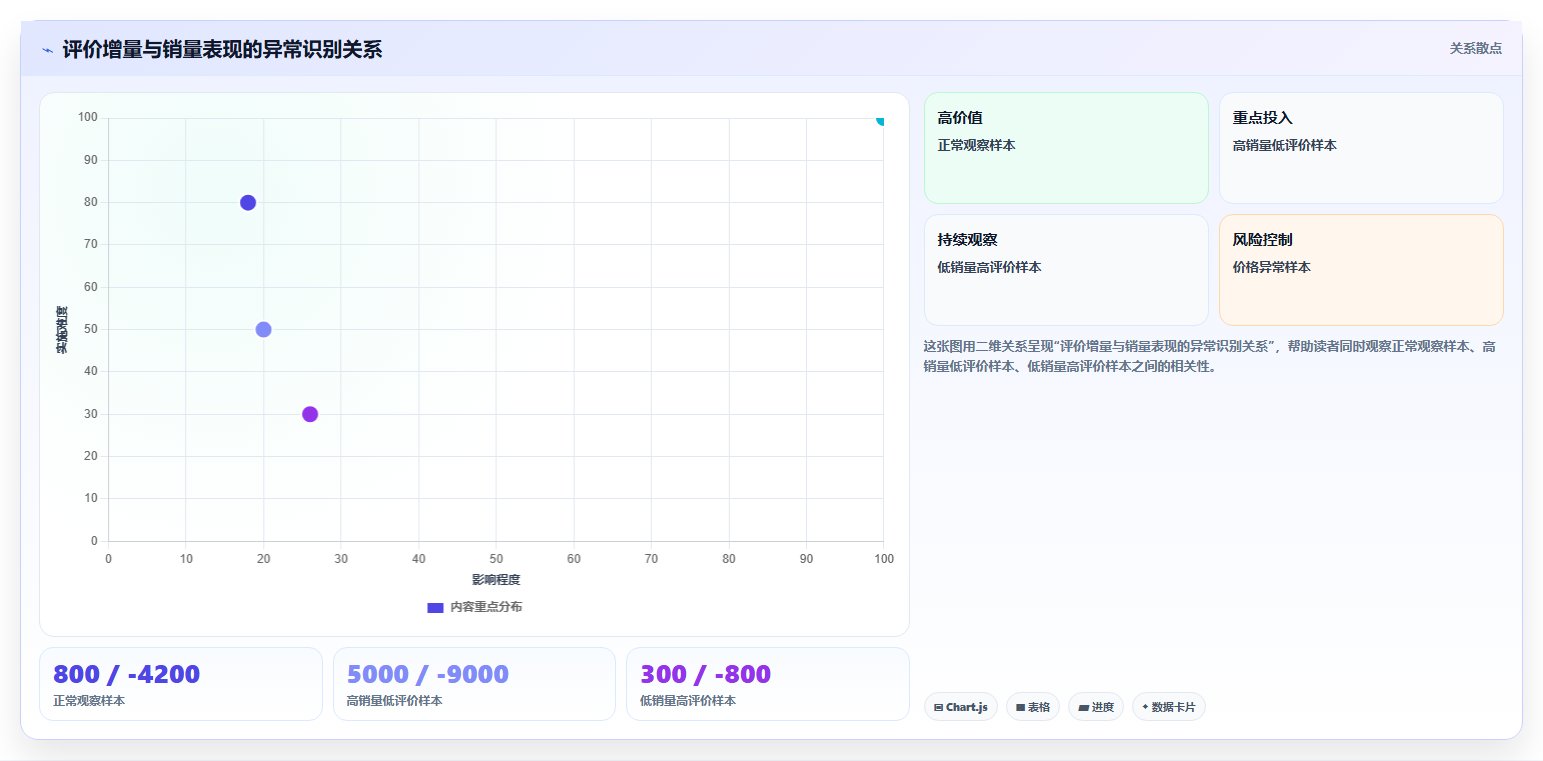
Task: Click the 5000 / -9000 stat card
Action: 474,684
